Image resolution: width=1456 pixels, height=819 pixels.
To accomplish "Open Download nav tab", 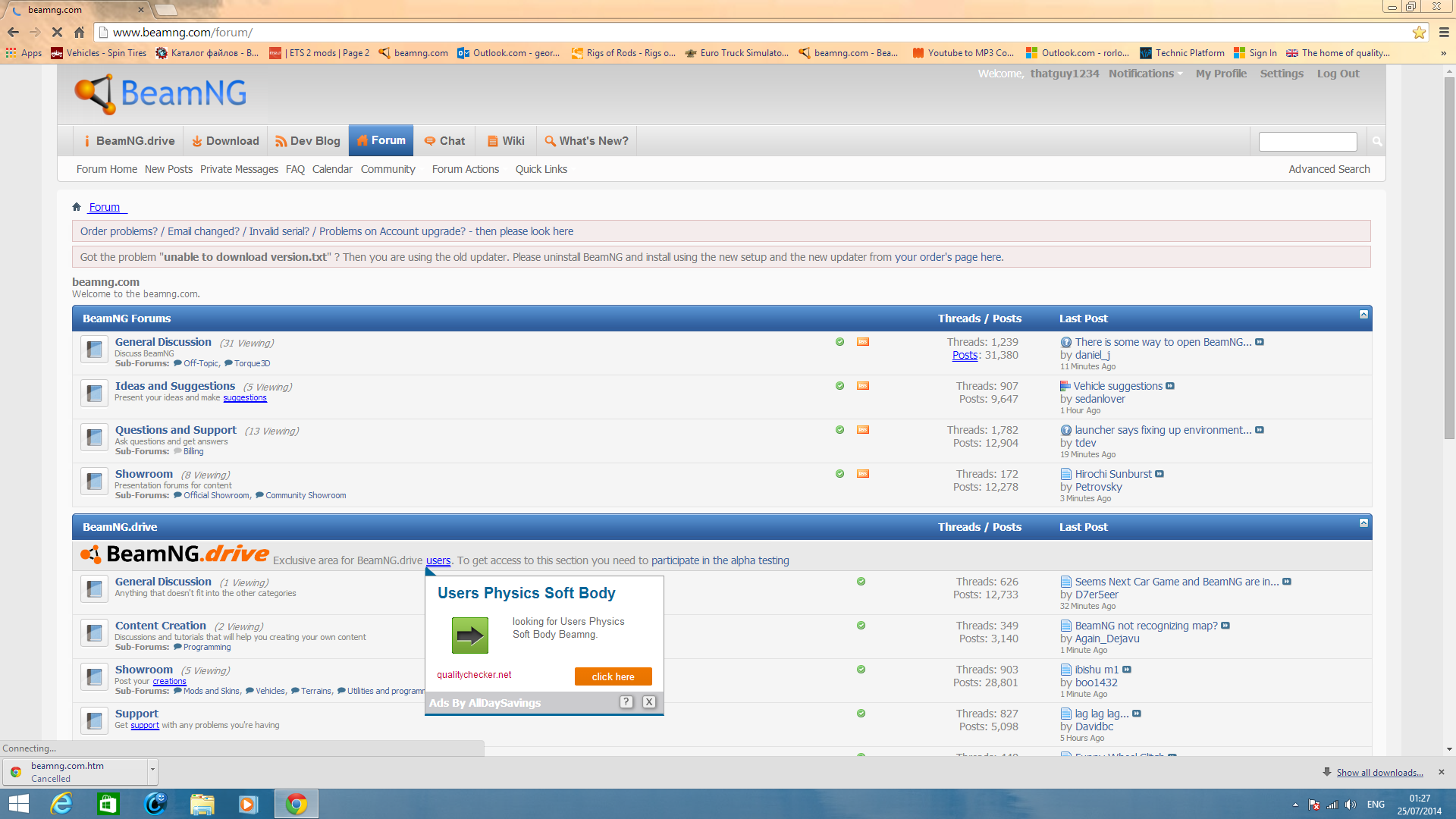I will pos(225,141).
